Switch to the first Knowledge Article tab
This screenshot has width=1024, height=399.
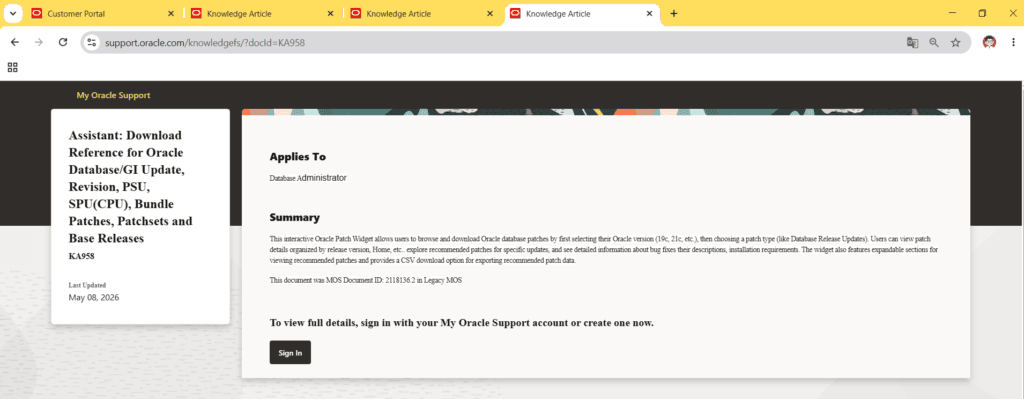coord(263,13)
